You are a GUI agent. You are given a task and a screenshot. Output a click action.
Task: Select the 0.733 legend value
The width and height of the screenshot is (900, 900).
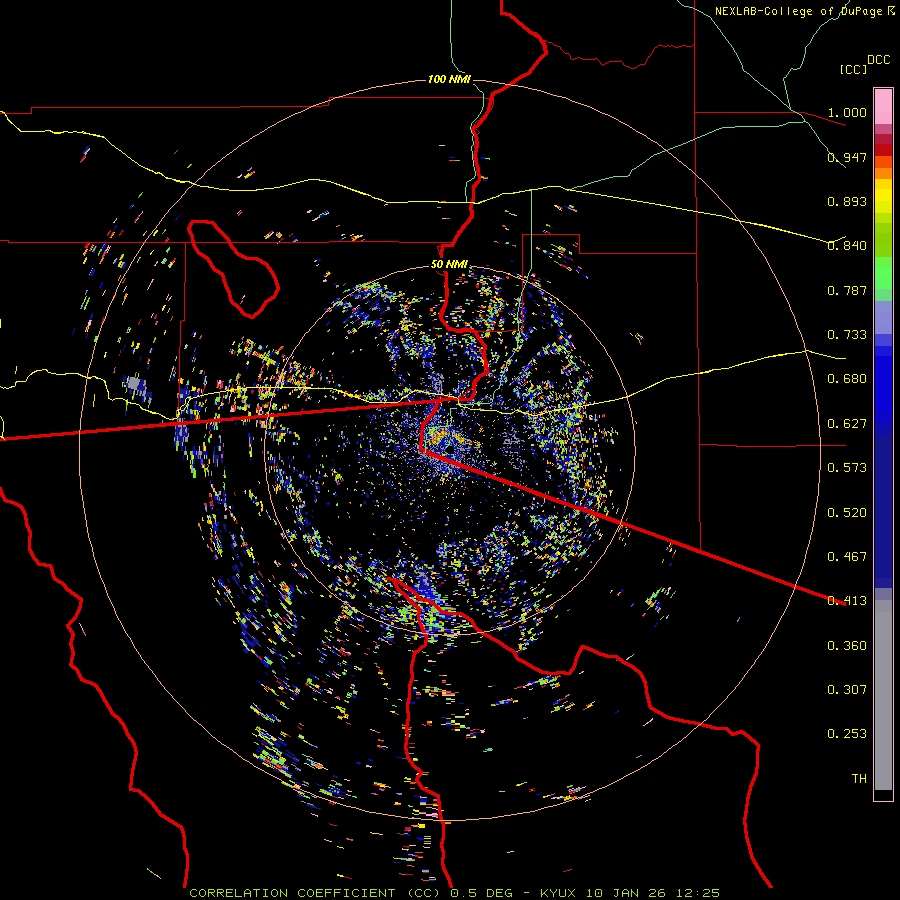click(847, 335)
